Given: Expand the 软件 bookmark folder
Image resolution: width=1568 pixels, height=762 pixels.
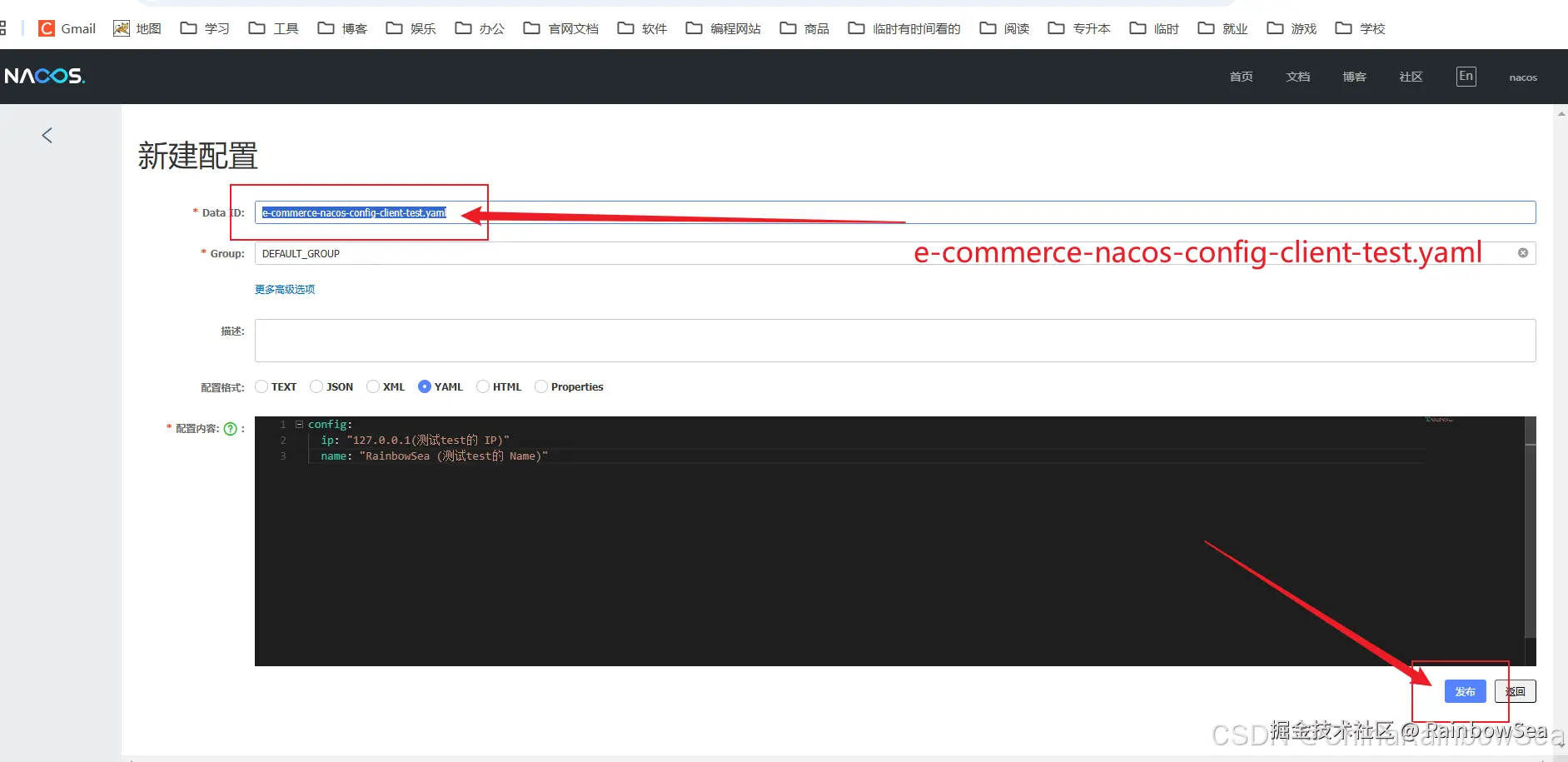Looking at the screenshot, I should pyautogui.click(x=642, y=28).
